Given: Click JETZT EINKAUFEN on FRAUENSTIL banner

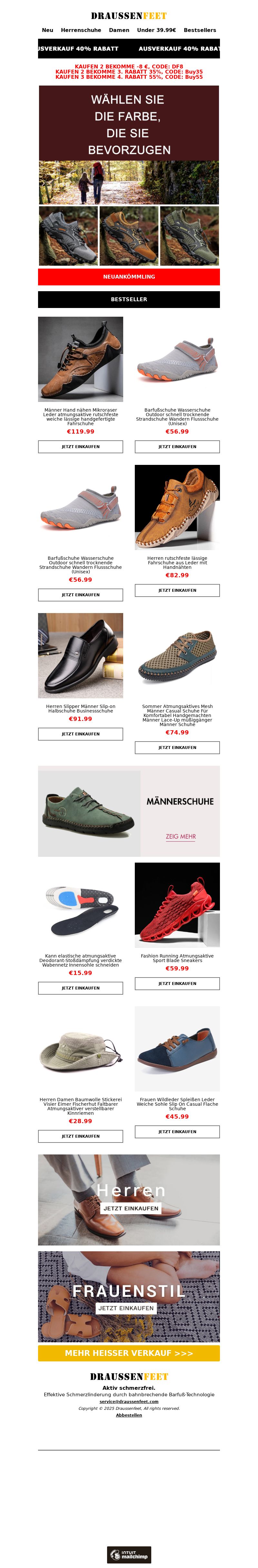Looking at the screenshot, I should pos(126,1308).
